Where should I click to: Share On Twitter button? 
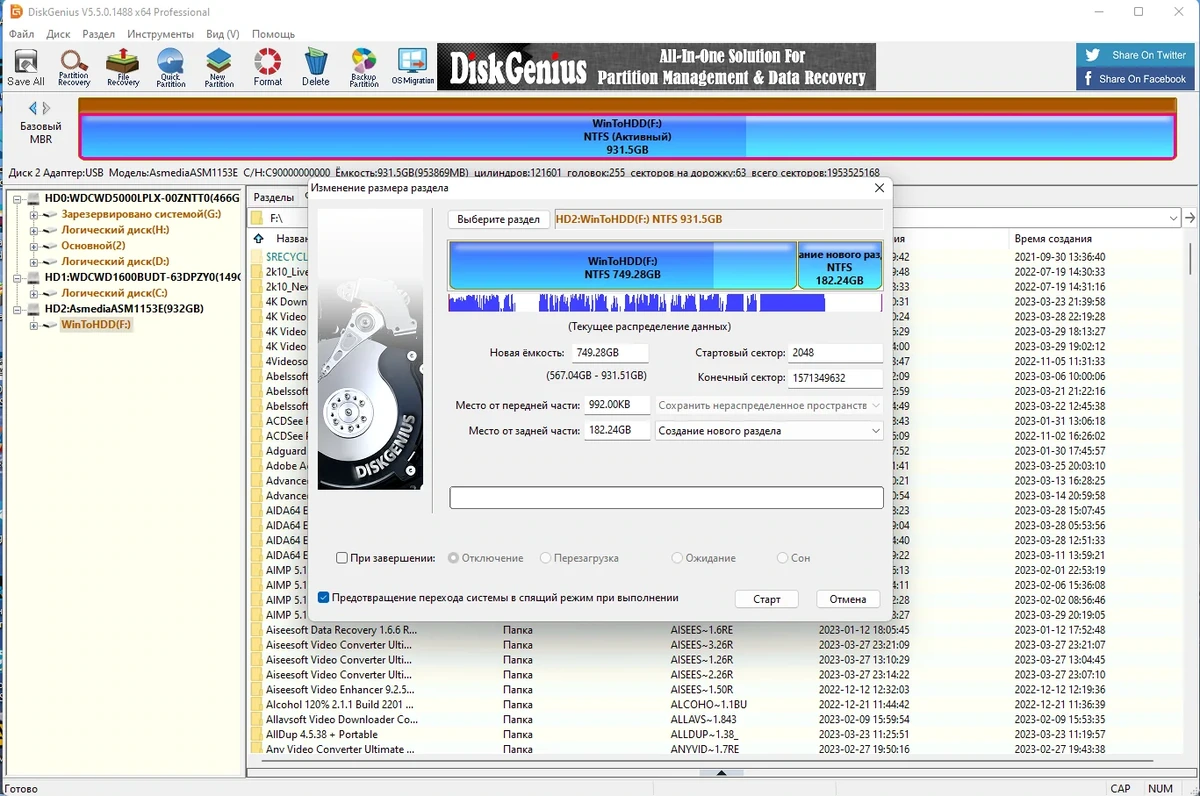point(1134,55)
